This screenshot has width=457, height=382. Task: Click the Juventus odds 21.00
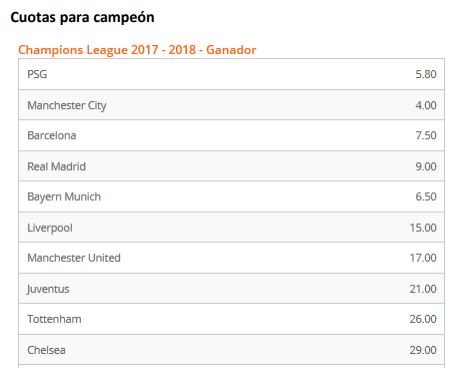[423, 289]
